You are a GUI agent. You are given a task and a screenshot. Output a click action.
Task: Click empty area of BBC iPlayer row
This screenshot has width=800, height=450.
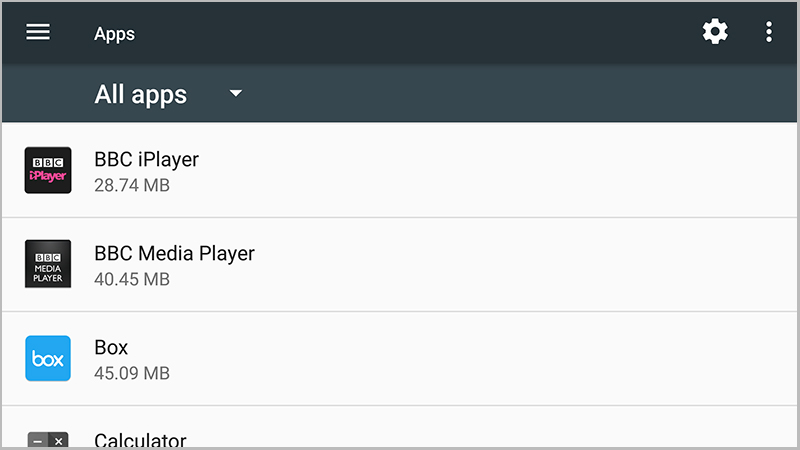[x=510, y=170]
